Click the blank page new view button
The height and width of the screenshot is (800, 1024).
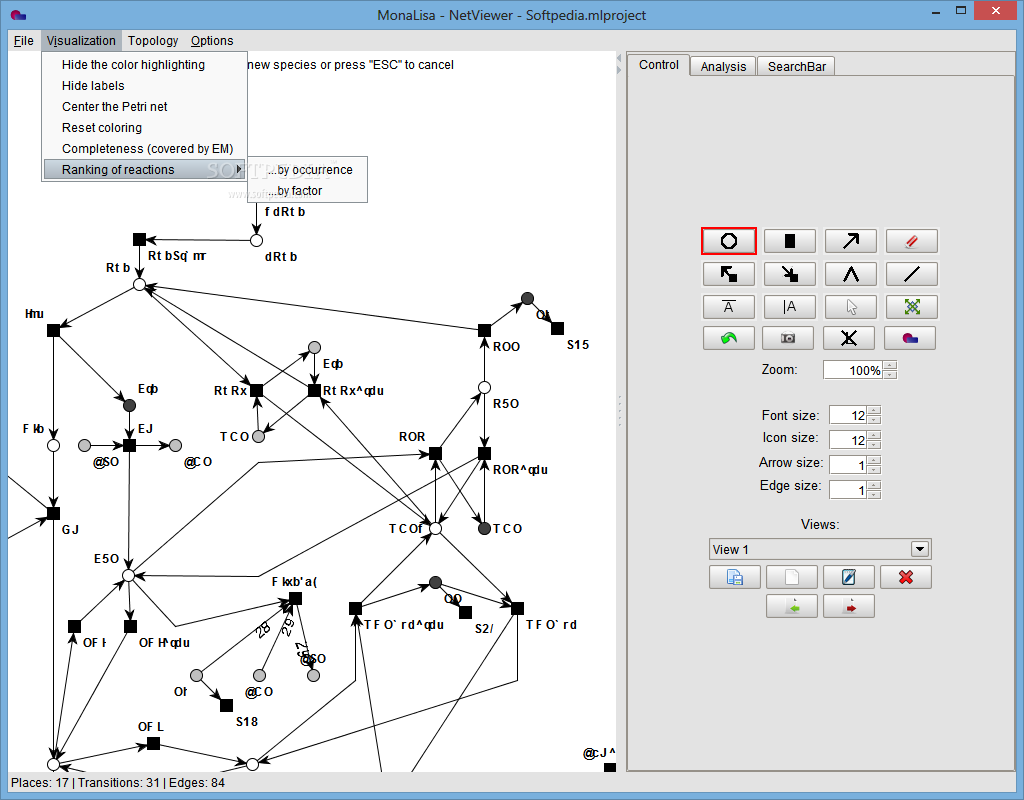coord(792,577)
